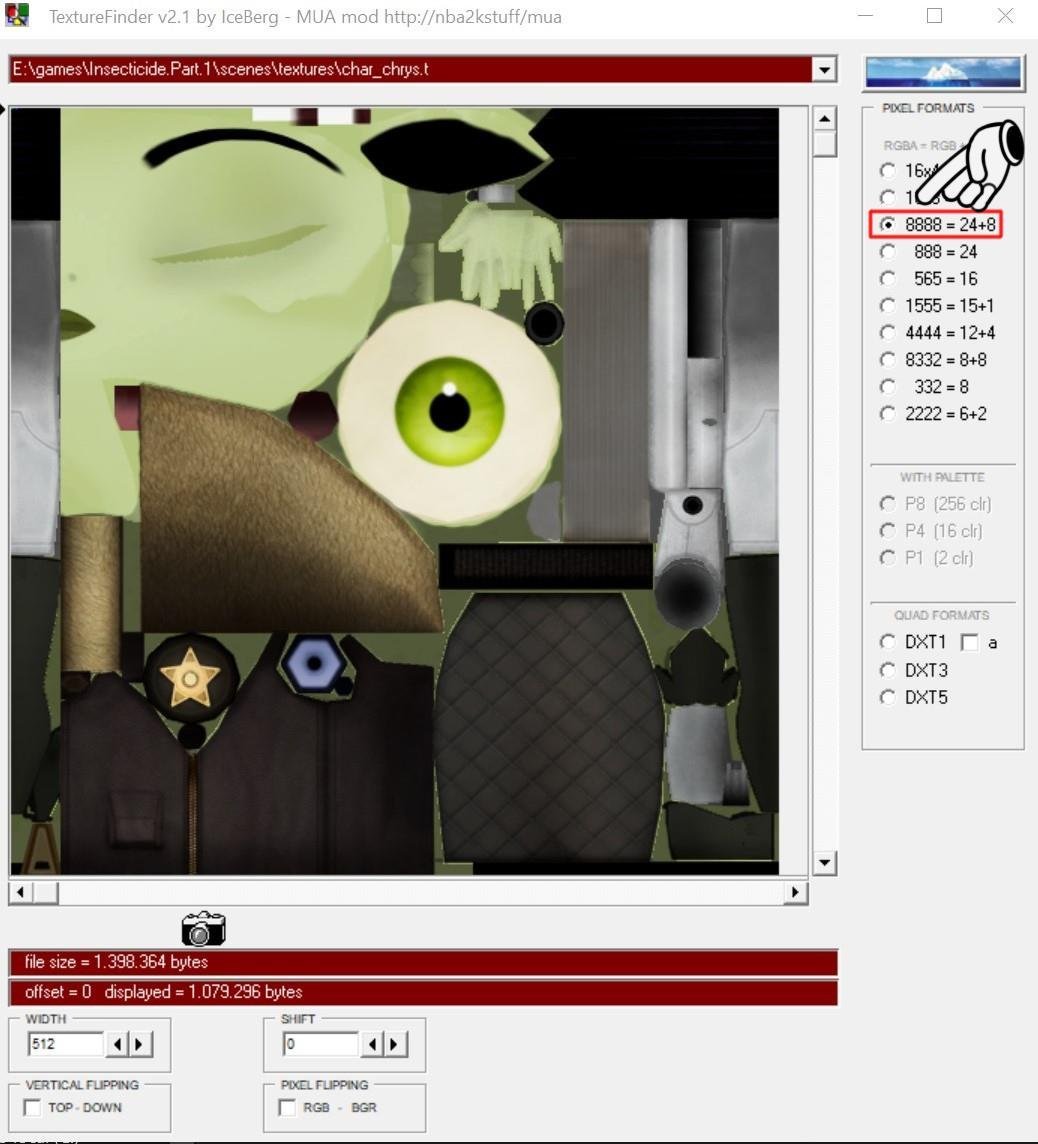Click the SHIFT input field

pyautogui.click(x=321, y=1044)
